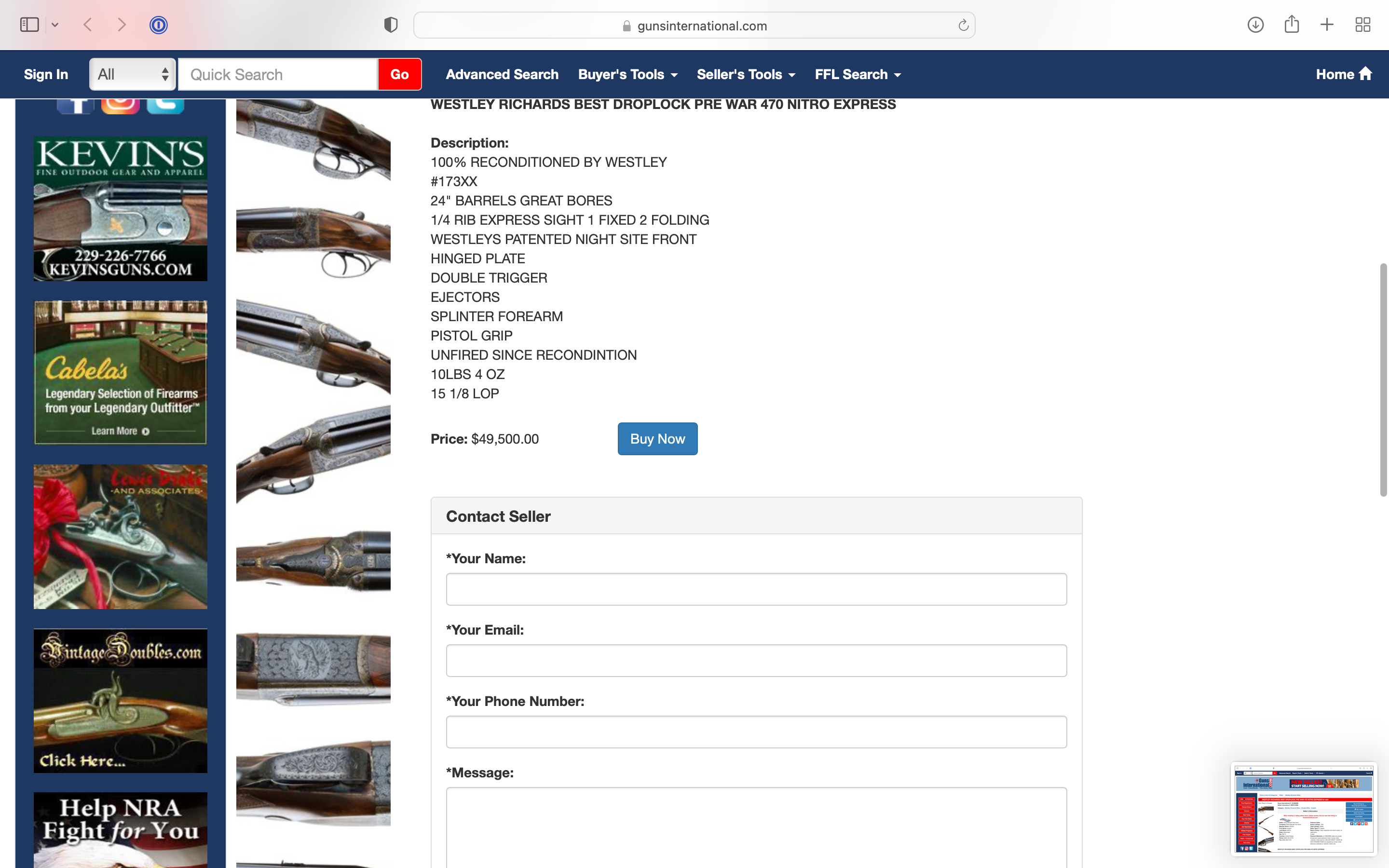Click the 'UNFIRED SINCE RECONDINTION' line

click(x=533, y=355)
